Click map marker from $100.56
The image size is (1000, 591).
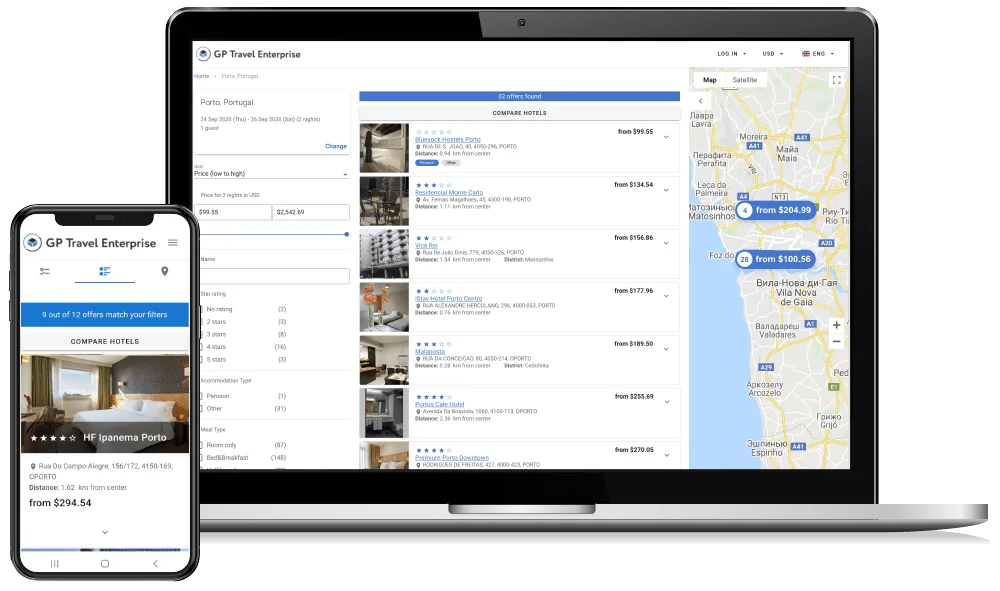point(776,259)
